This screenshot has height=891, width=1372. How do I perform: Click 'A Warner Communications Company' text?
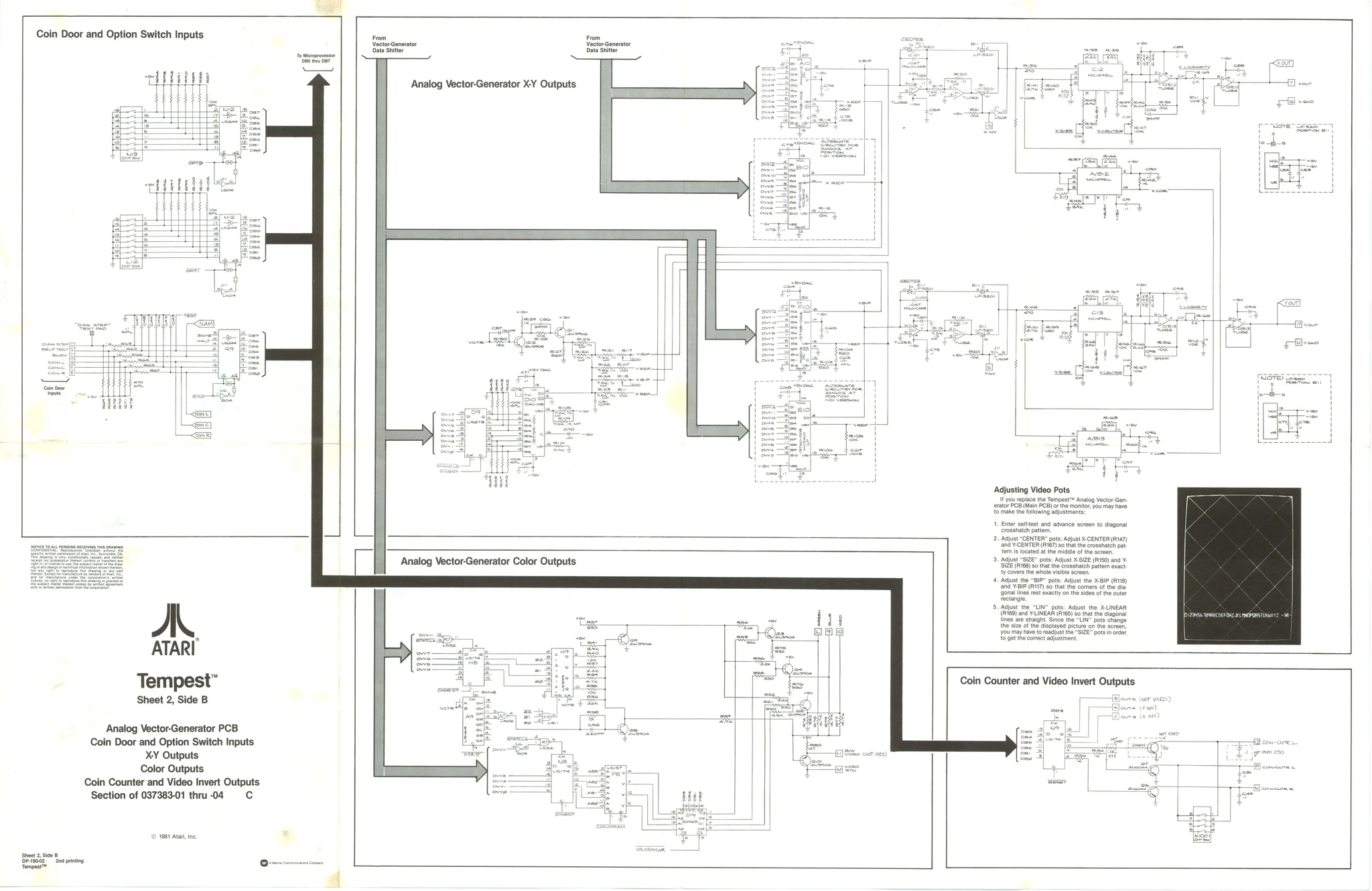click(296, 863)
